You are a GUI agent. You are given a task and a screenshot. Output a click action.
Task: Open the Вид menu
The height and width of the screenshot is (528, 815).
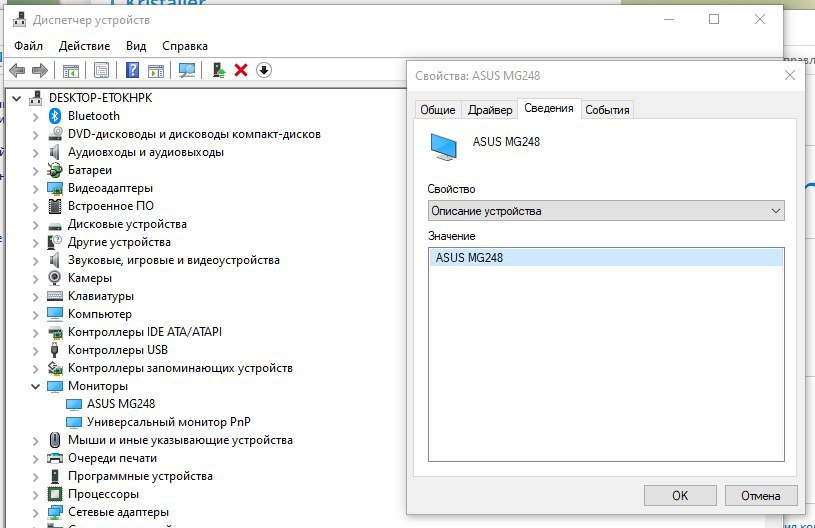pos(136,46)
